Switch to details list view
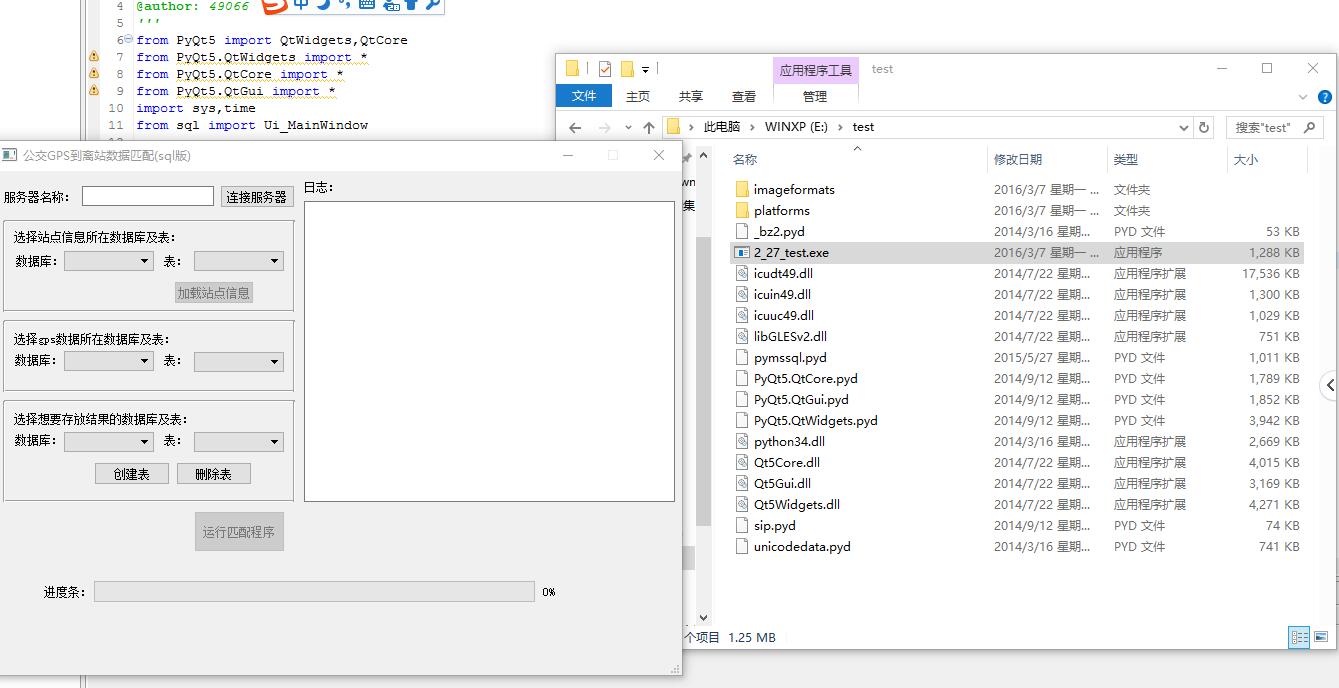The image size is (1339, 688). tap(1299, 637)
